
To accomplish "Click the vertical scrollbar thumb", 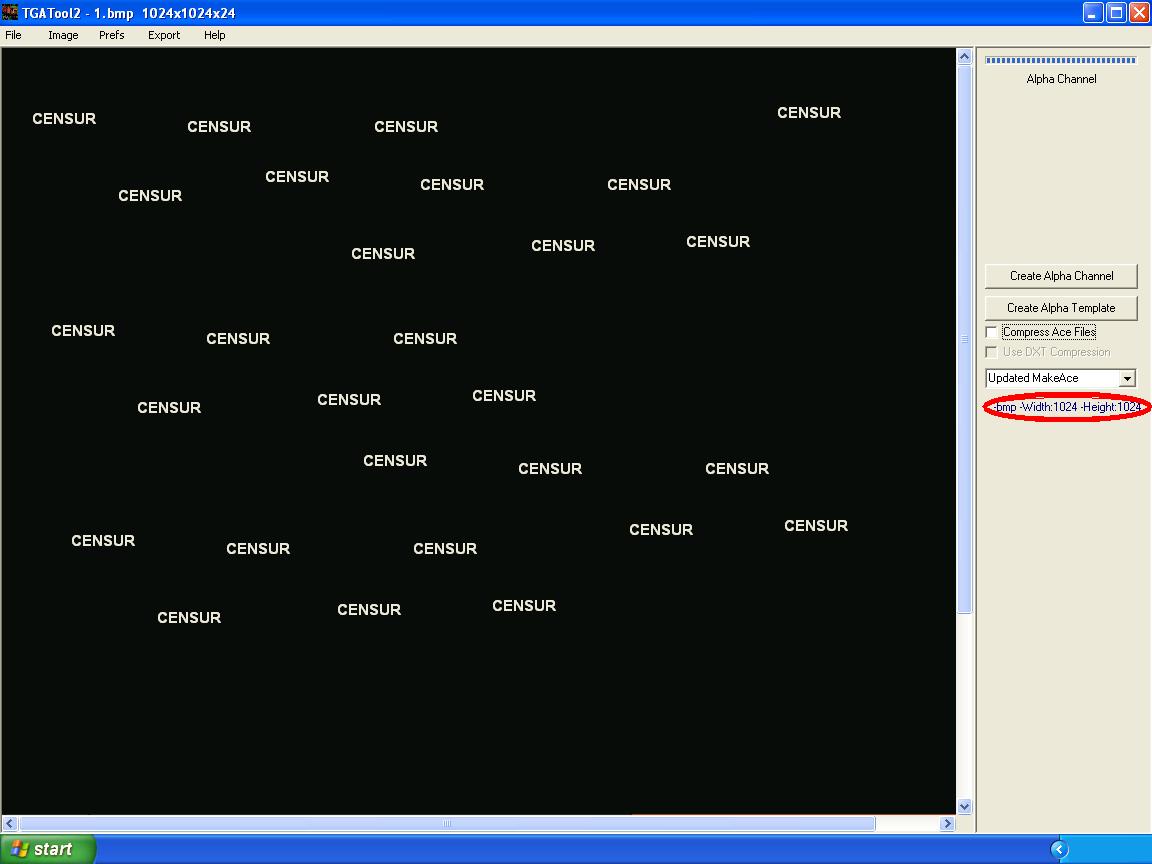I will click(x=965, y=339).
